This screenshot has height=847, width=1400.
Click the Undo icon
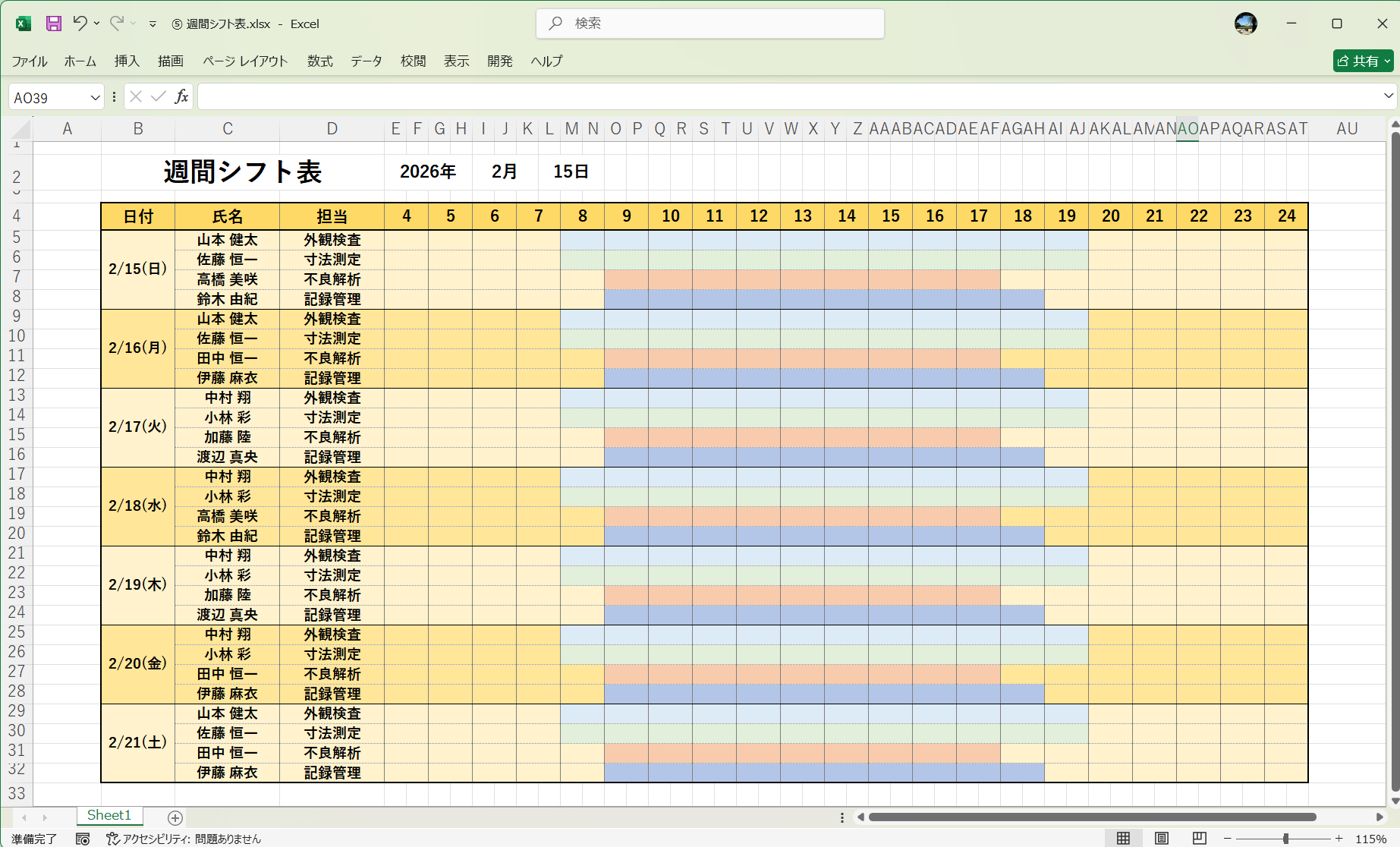[80, 24]
